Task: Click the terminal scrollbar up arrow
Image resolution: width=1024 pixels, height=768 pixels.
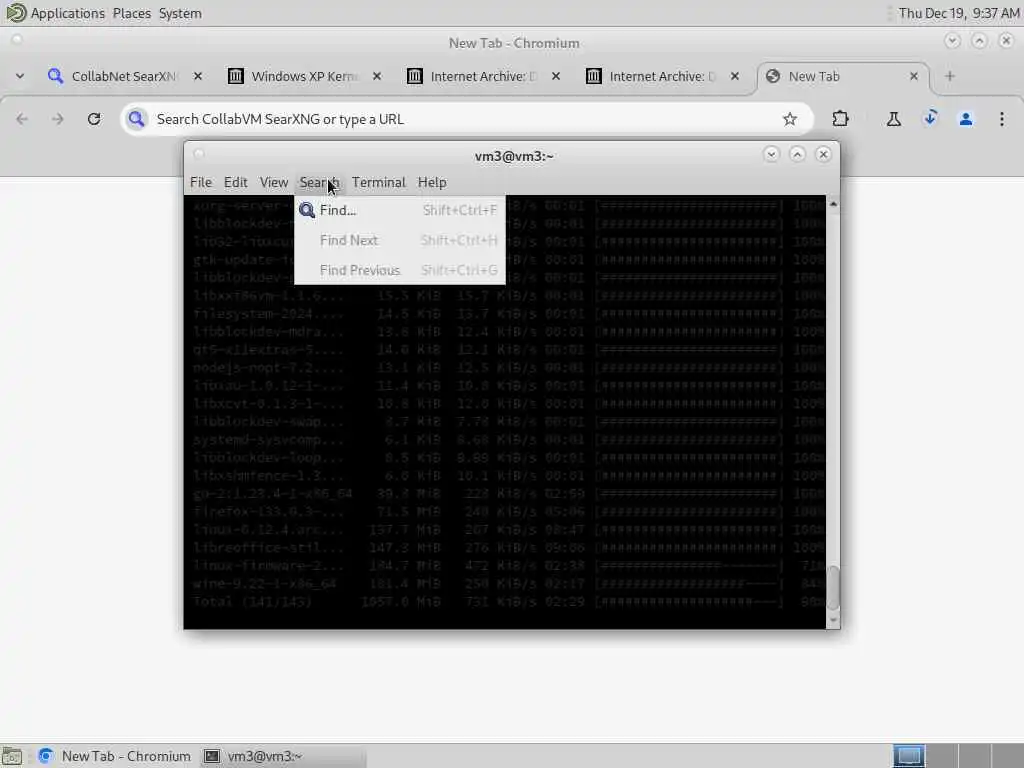Action: [x=833, y=204]
